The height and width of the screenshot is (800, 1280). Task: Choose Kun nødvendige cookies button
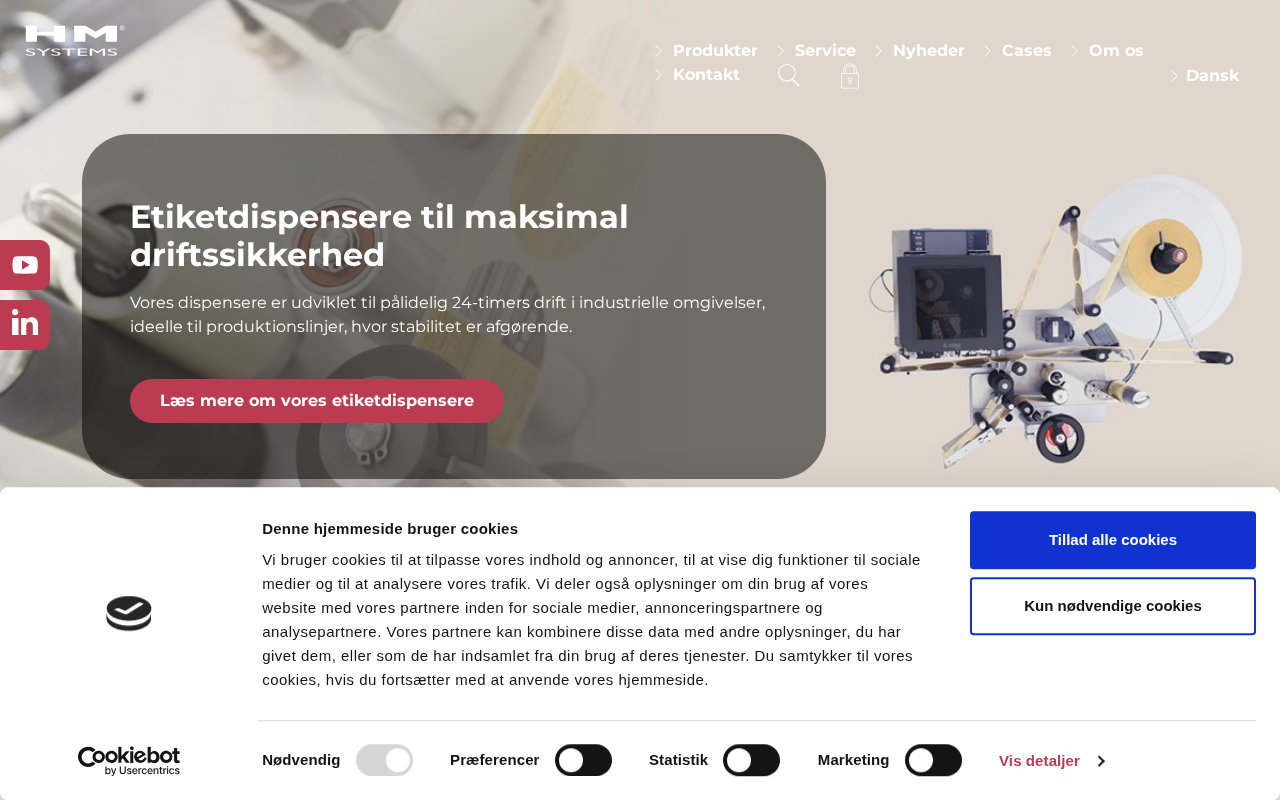(1113, 606)
